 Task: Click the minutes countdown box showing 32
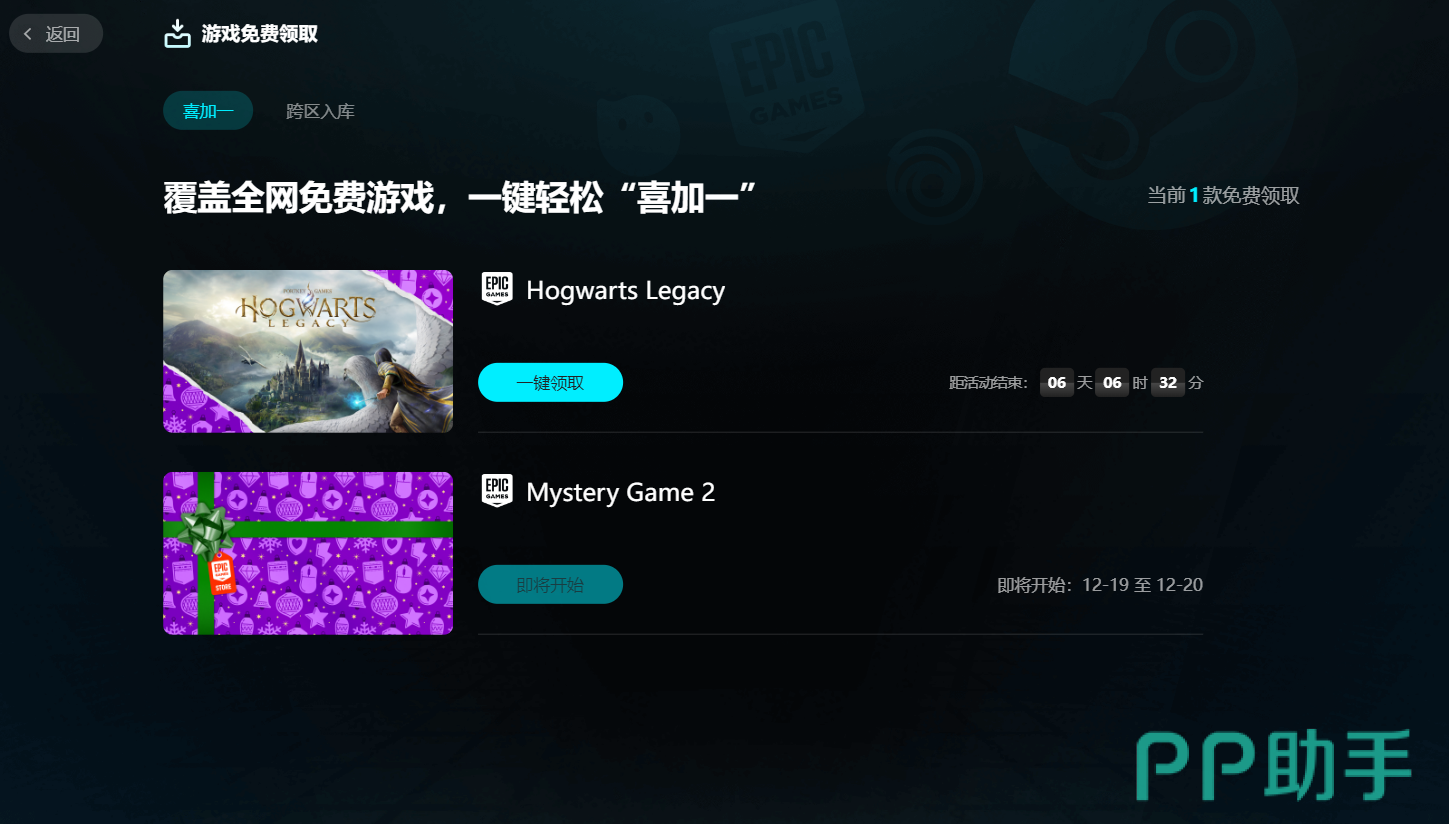click(x=1168, y=382)
